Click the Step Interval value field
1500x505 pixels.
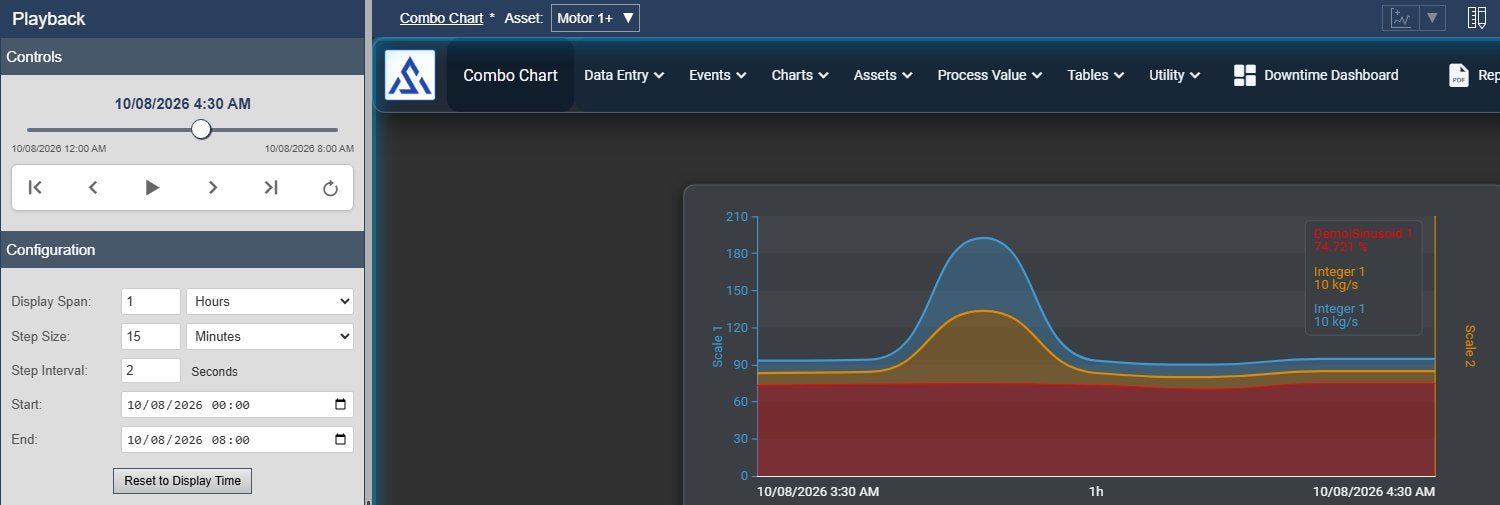click(151, 371)
